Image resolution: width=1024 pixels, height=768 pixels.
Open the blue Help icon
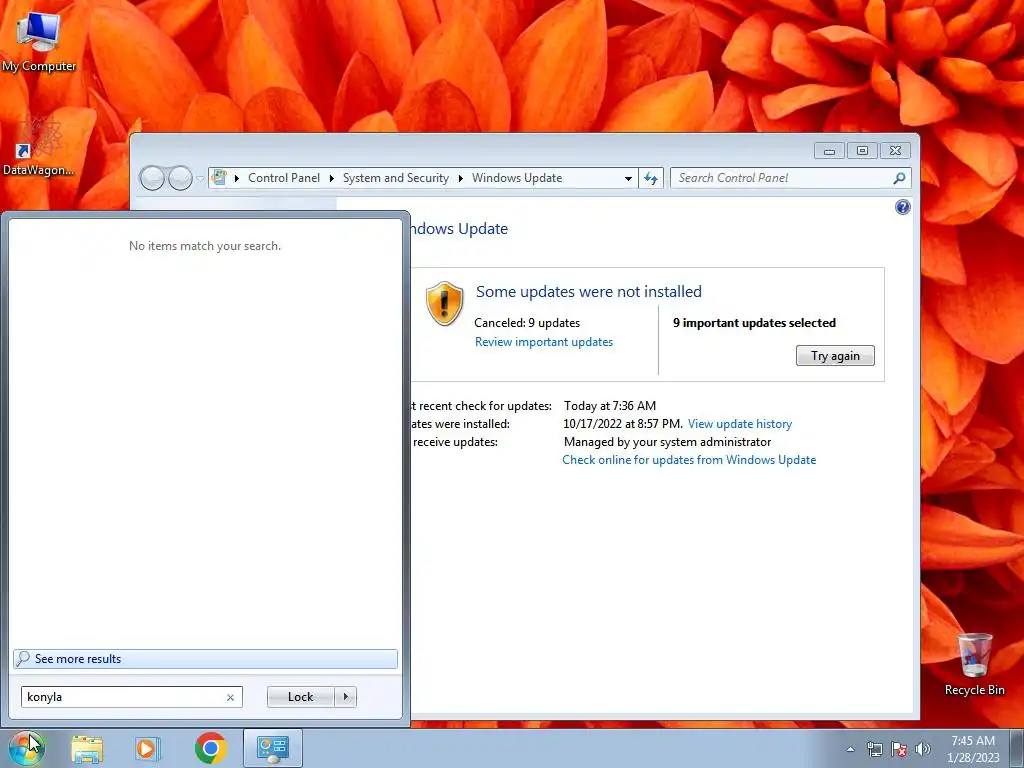pos(903,207)
